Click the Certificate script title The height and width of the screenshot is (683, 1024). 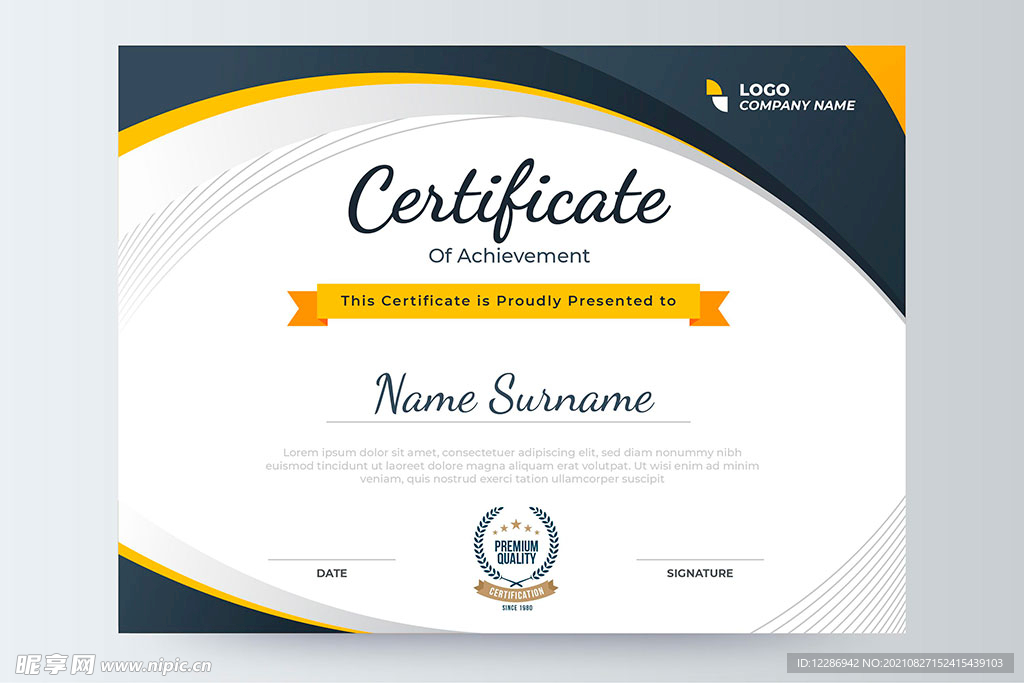tap(509, 199)
